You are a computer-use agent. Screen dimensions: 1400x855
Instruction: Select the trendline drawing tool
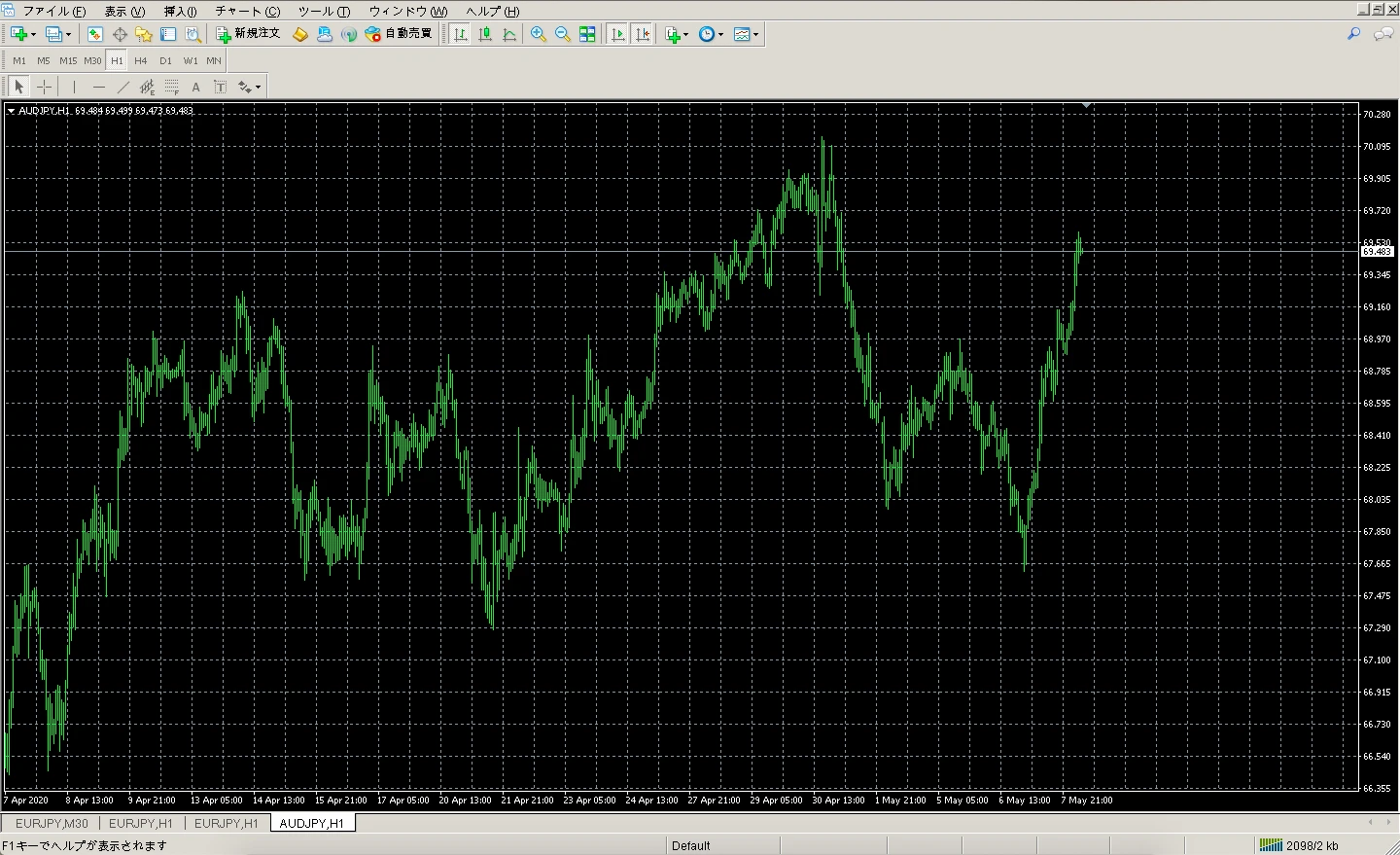coord(123,87)
